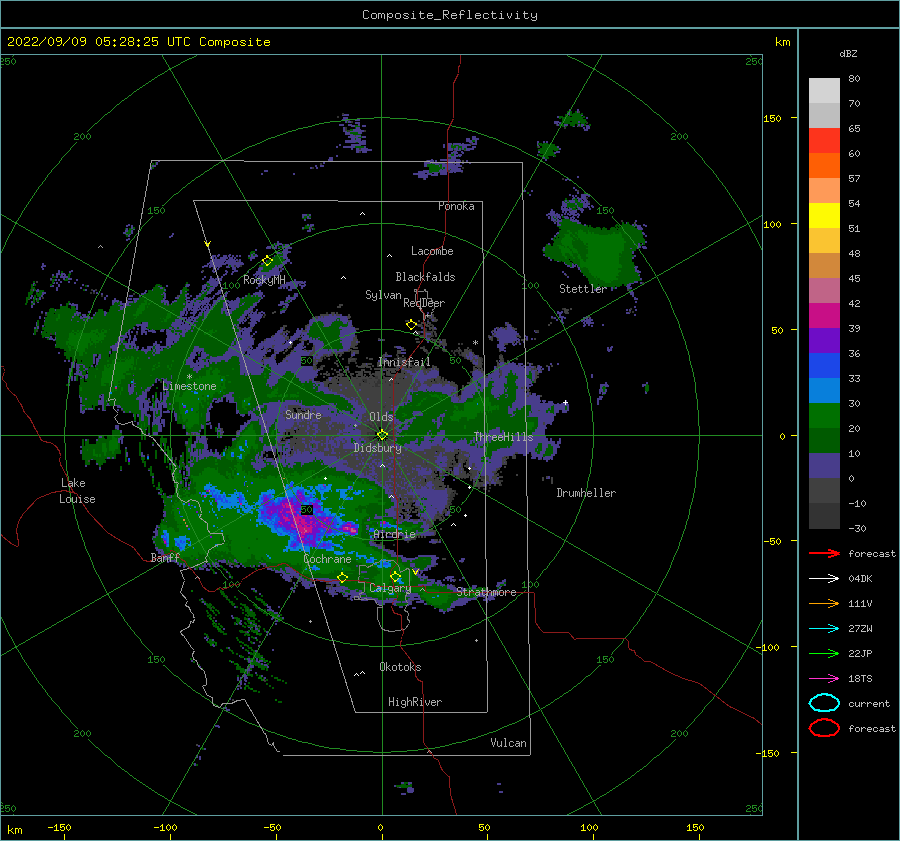Click the ThreeHills city label

[x=503, y=437]
